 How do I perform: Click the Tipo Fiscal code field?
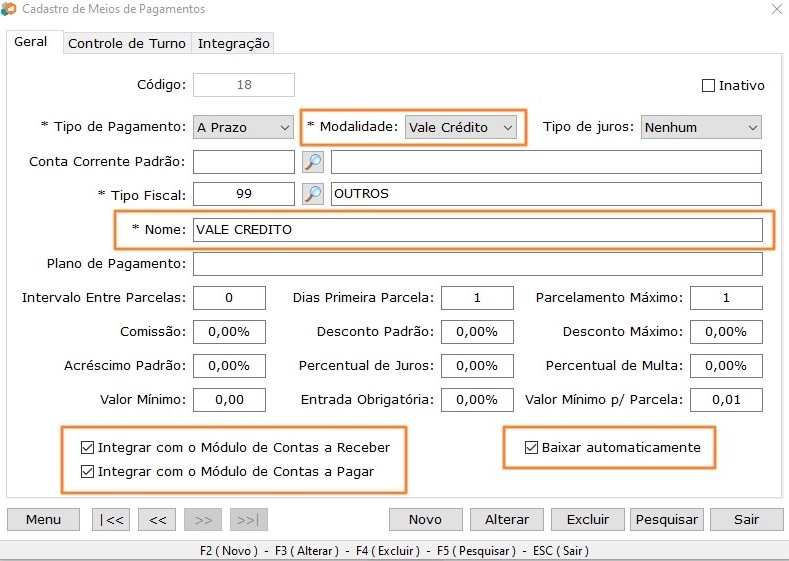point(244,194)
